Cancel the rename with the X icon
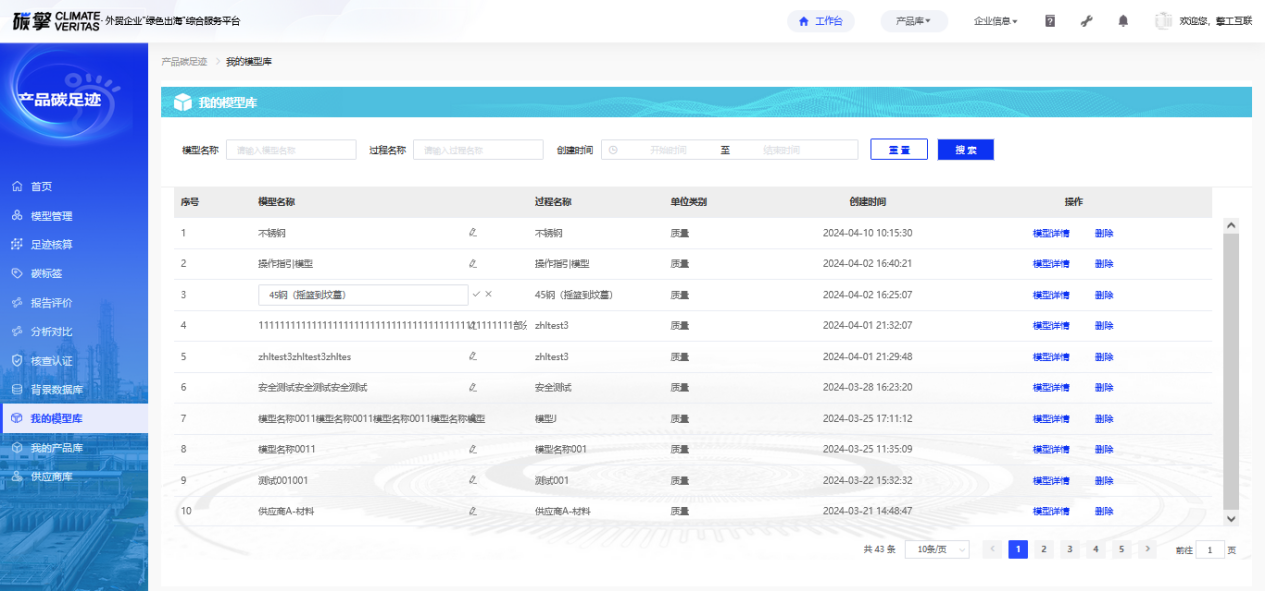Screen dimensions: 1265x591 488,294
